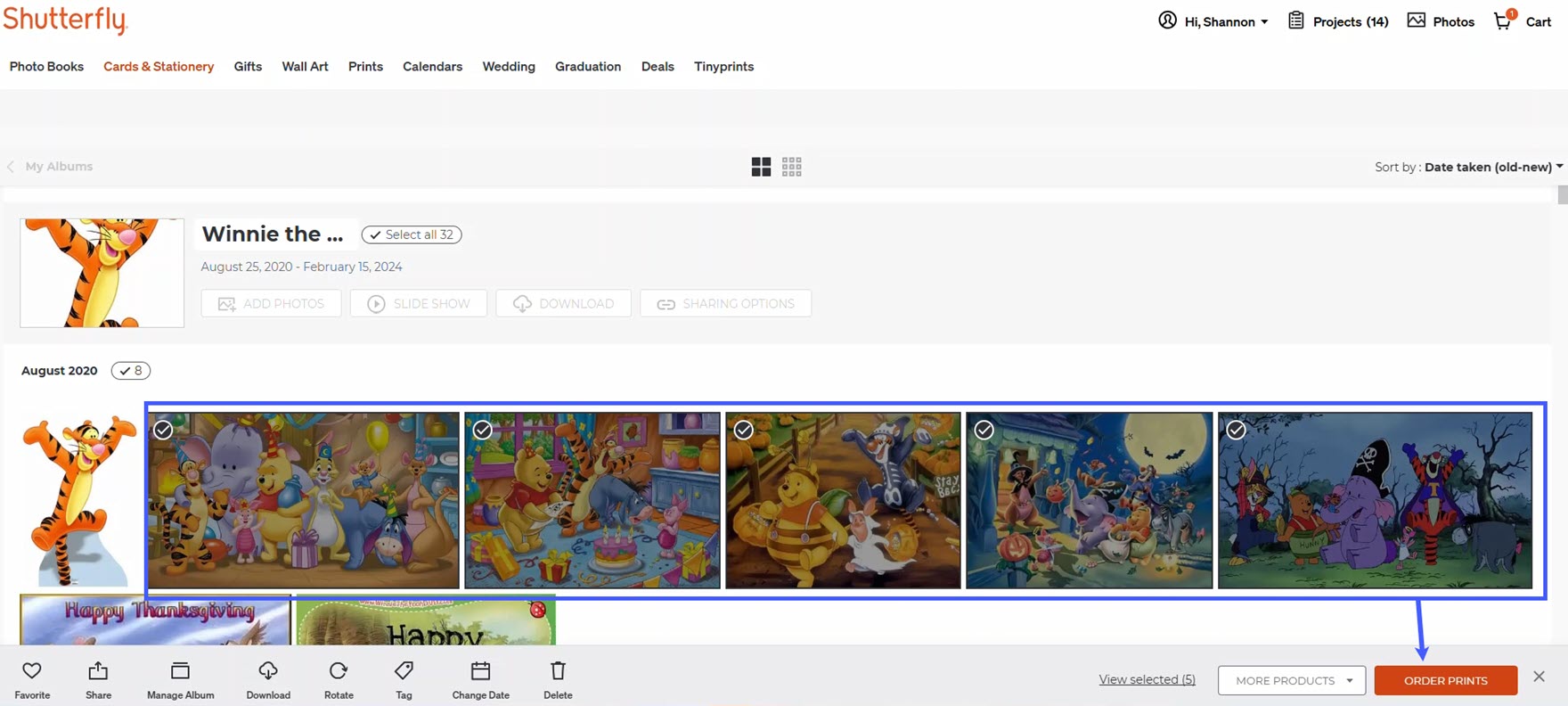Image resolution: width=1568 pixels, height=706 pixels.
Task: Select the standing Tigger photo
Action: coord(79,499)
